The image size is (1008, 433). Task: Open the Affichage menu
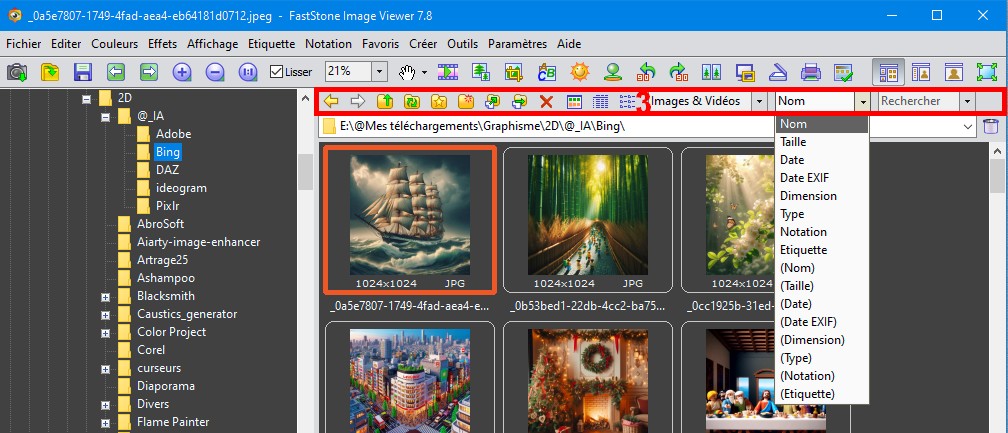click(213, 44)
